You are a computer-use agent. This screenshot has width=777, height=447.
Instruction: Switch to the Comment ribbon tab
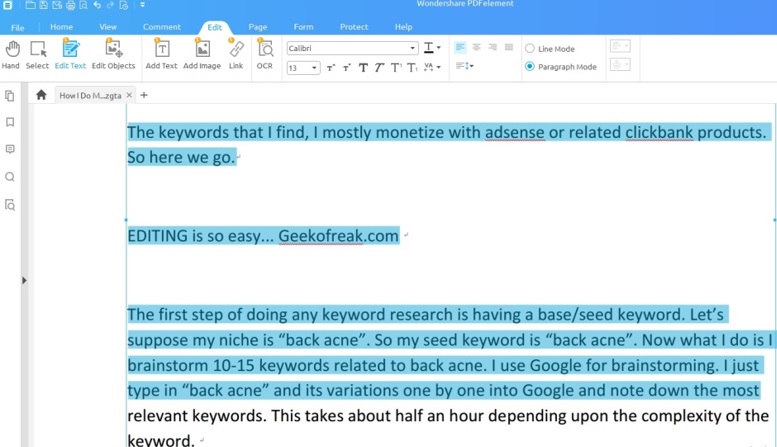click(162, 27)
